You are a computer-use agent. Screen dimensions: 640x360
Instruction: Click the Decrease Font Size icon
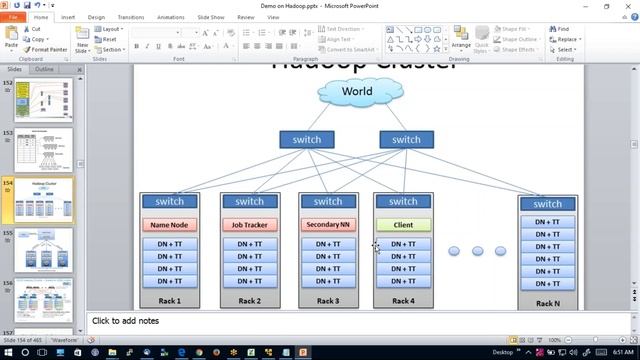[216, 33]
